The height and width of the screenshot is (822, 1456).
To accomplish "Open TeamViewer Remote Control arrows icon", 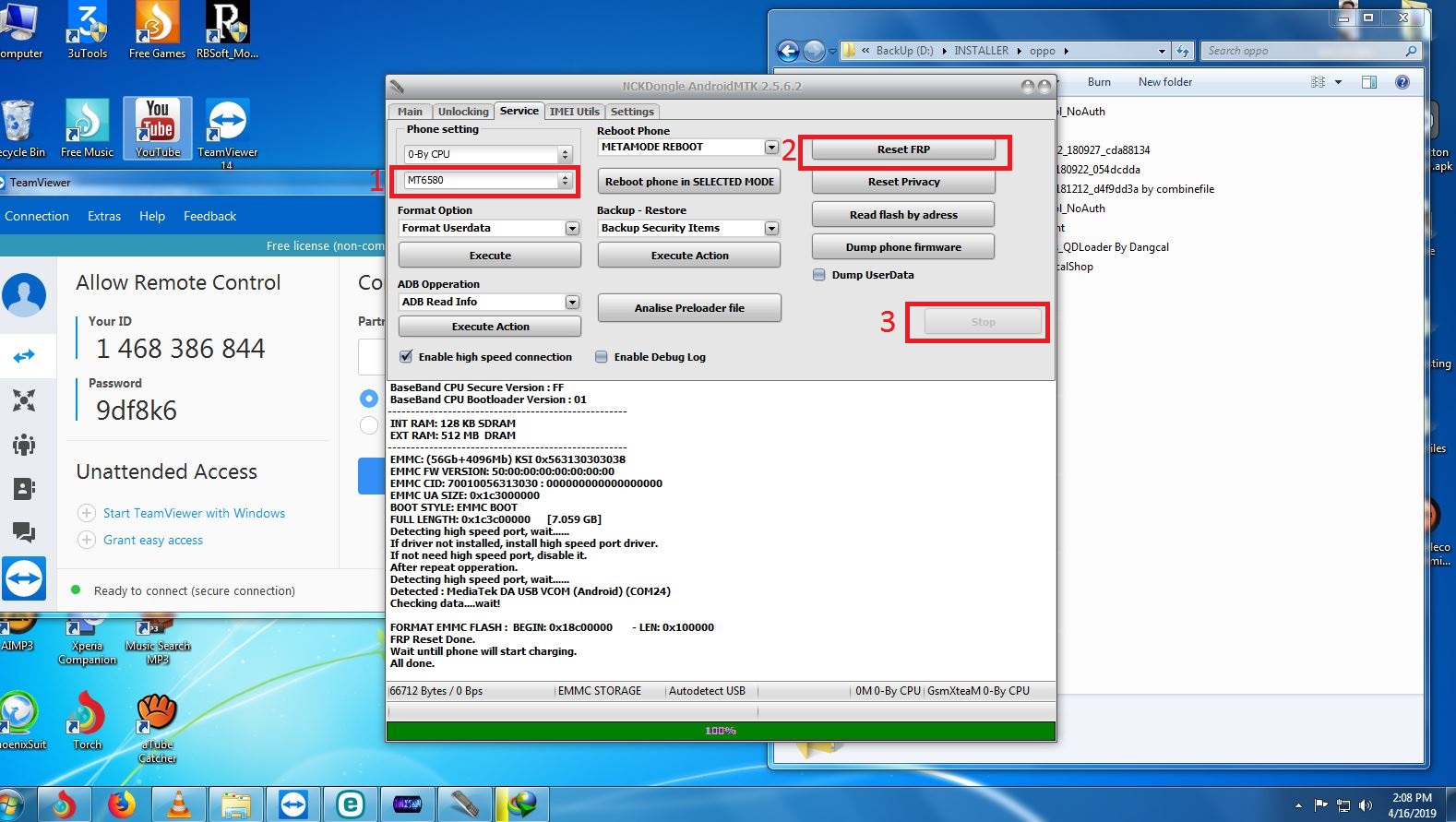I will pyautogui.click(x=24, y=355).
